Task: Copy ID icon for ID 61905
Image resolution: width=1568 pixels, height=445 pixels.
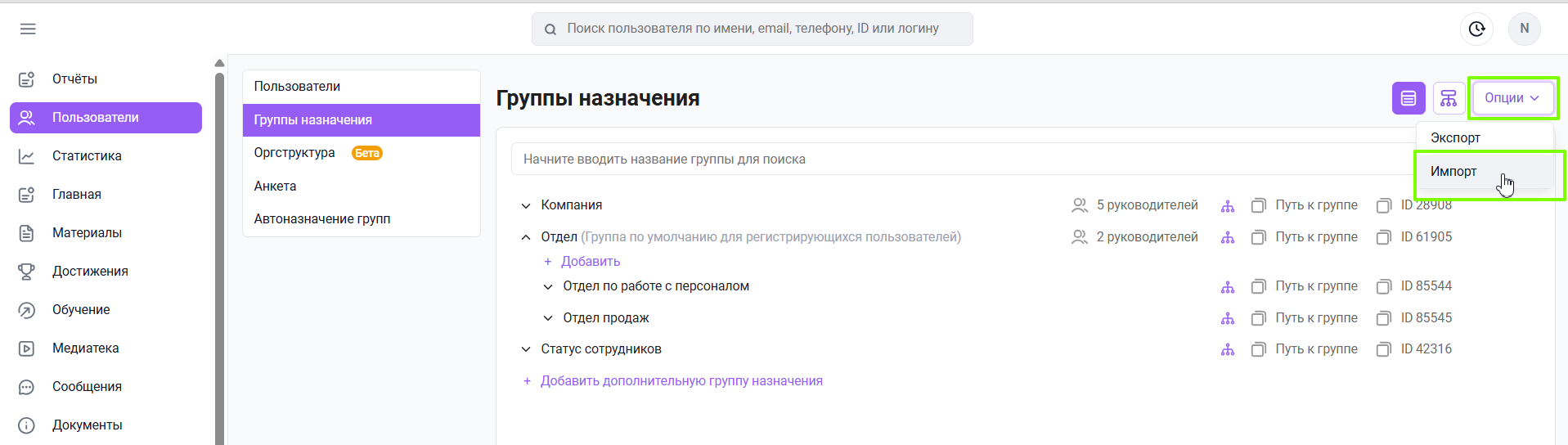Action: 1384,238
